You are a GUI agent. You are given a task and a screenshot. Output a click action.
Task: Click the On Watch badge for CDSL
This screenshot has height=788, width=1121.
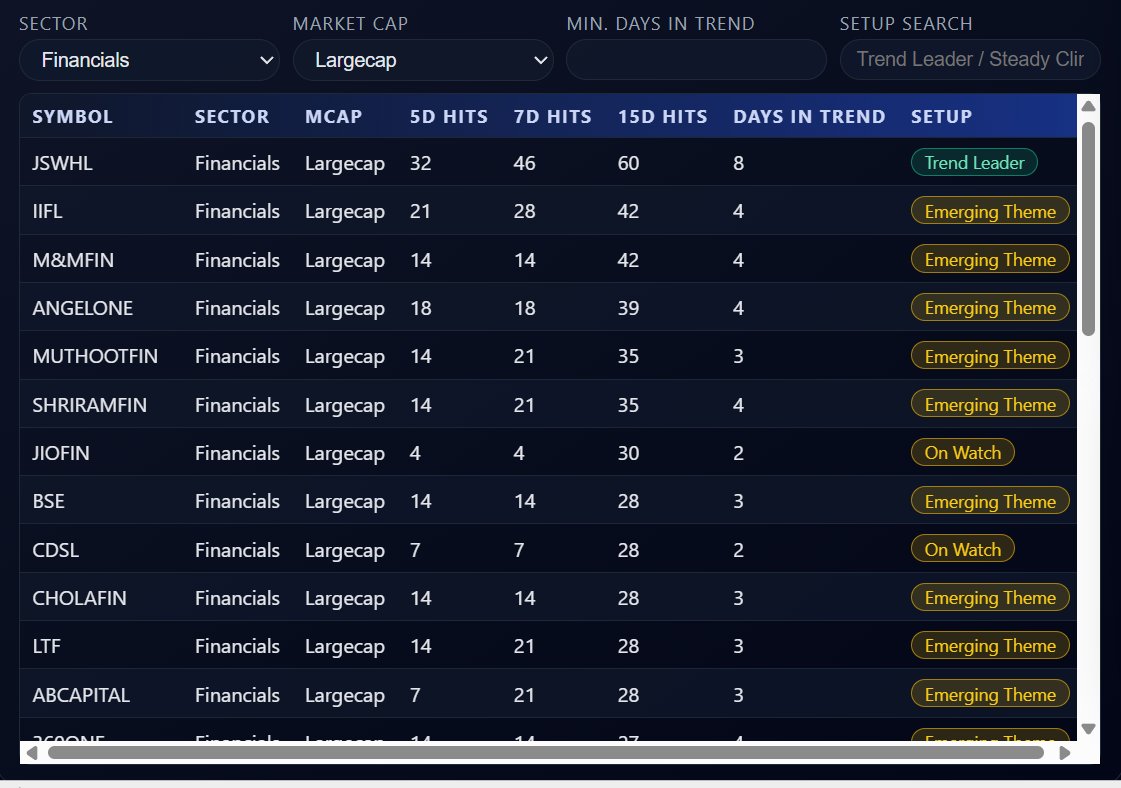click(962, 549)
